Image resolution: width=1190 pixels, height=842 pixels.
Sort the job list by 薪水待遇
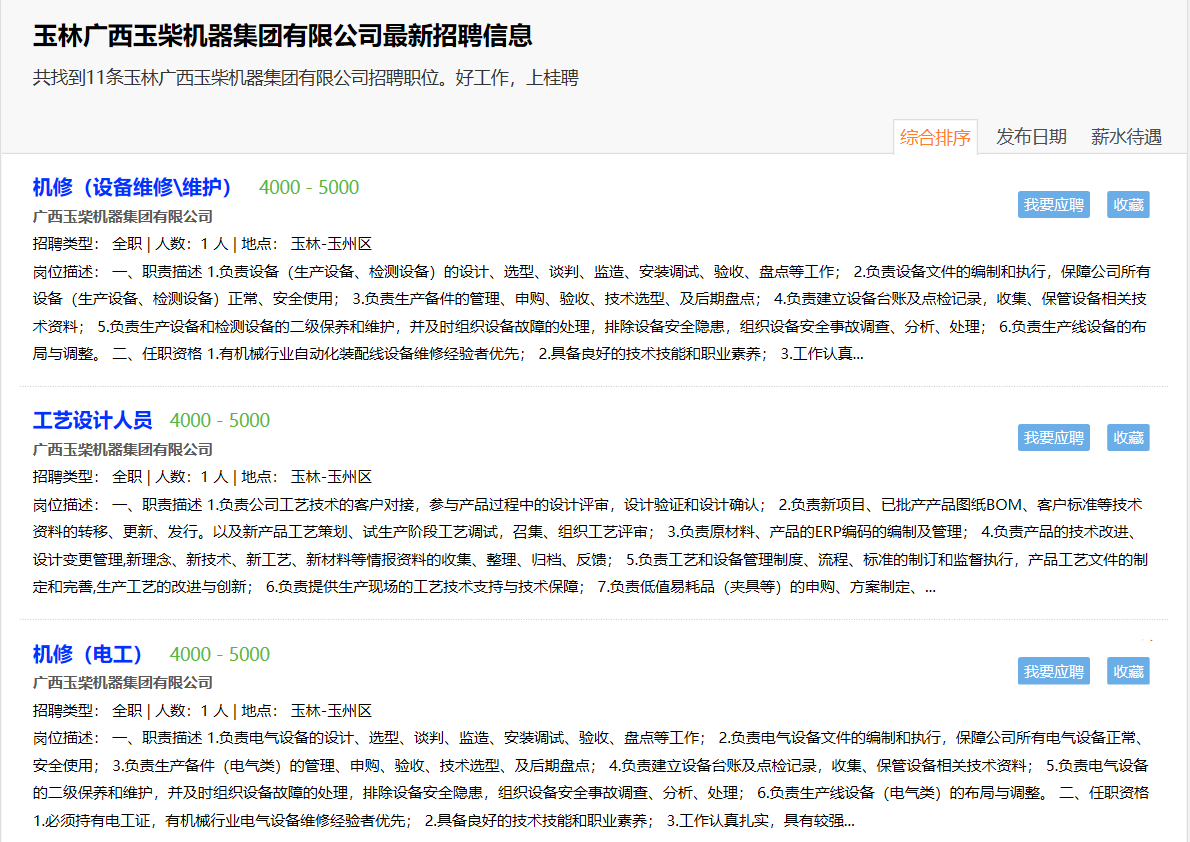(x=1126, y=138)
